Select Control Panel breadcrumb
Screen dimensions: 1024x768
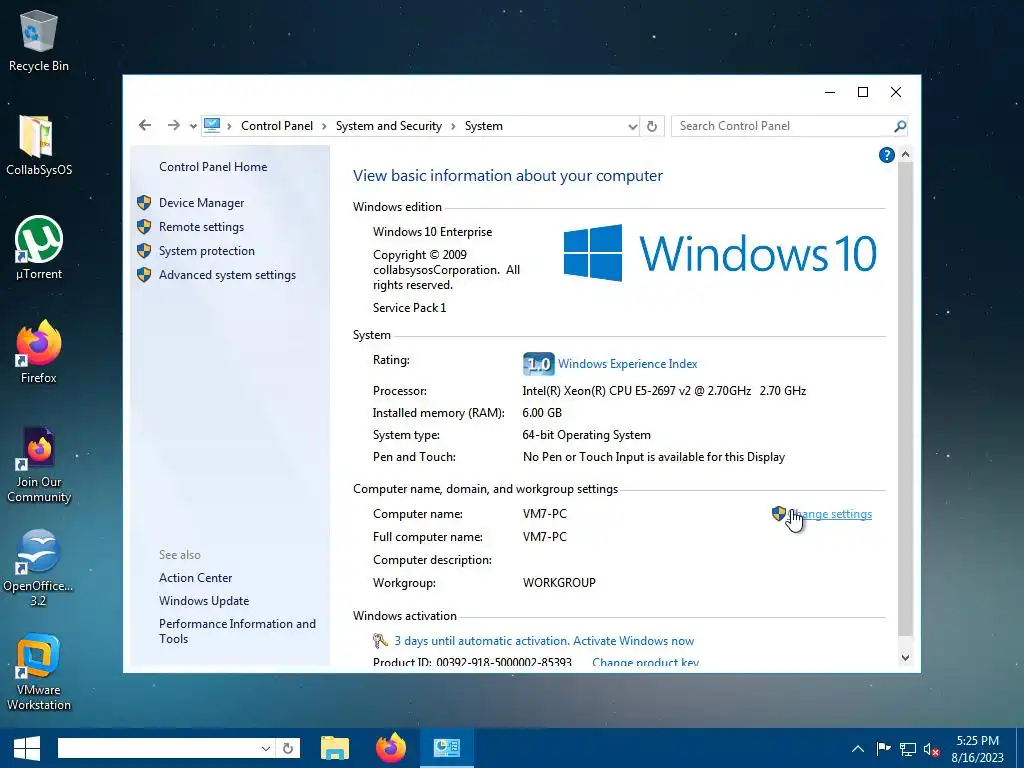coord(277,126)
